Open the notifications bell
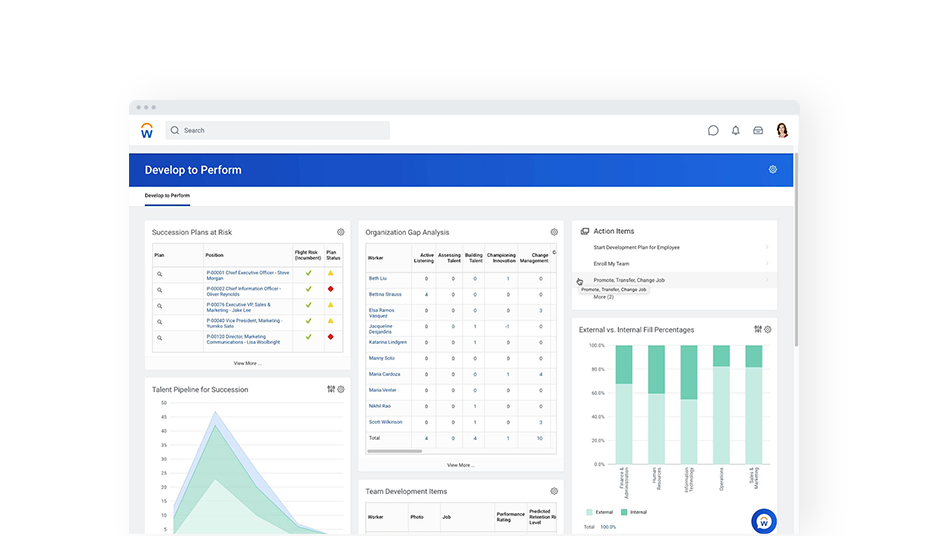 (x=736, y=130)
